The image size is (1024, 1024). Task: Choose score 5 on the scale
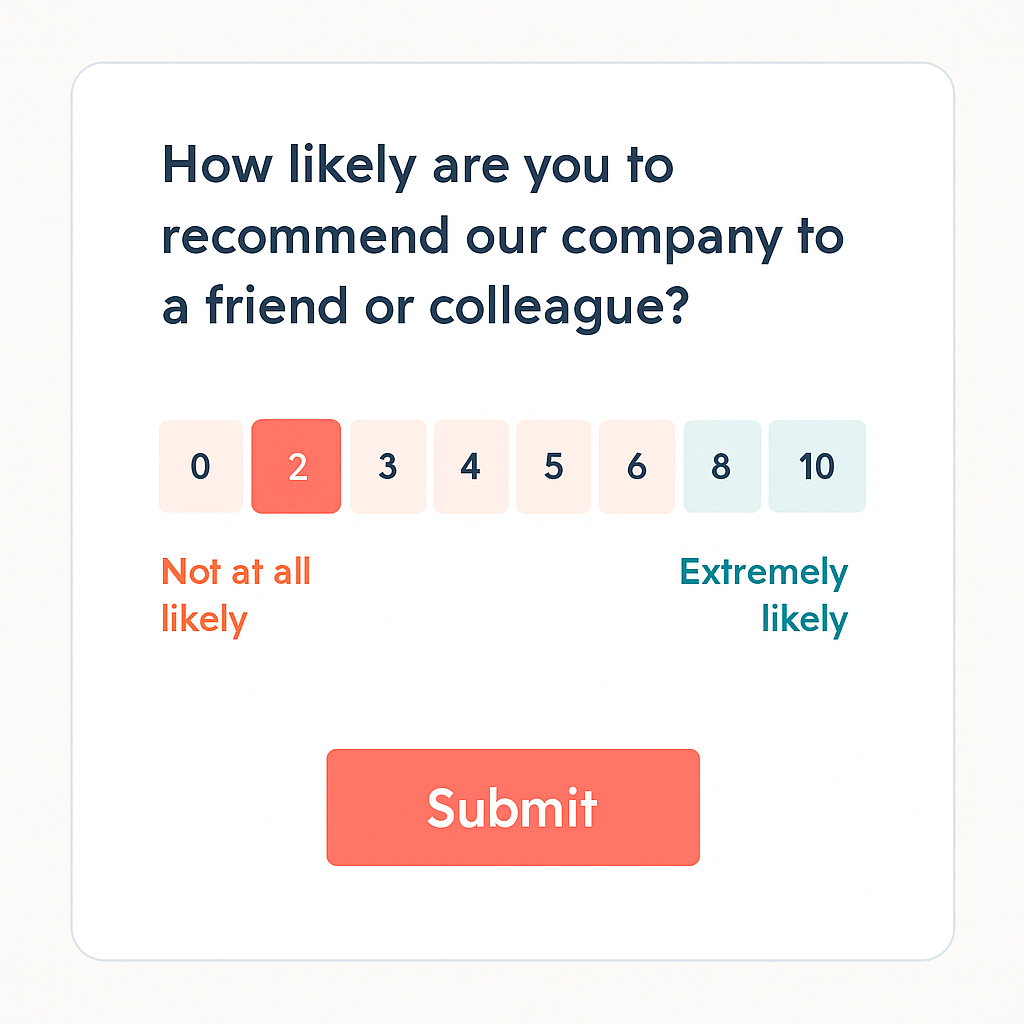pos(554,466)
